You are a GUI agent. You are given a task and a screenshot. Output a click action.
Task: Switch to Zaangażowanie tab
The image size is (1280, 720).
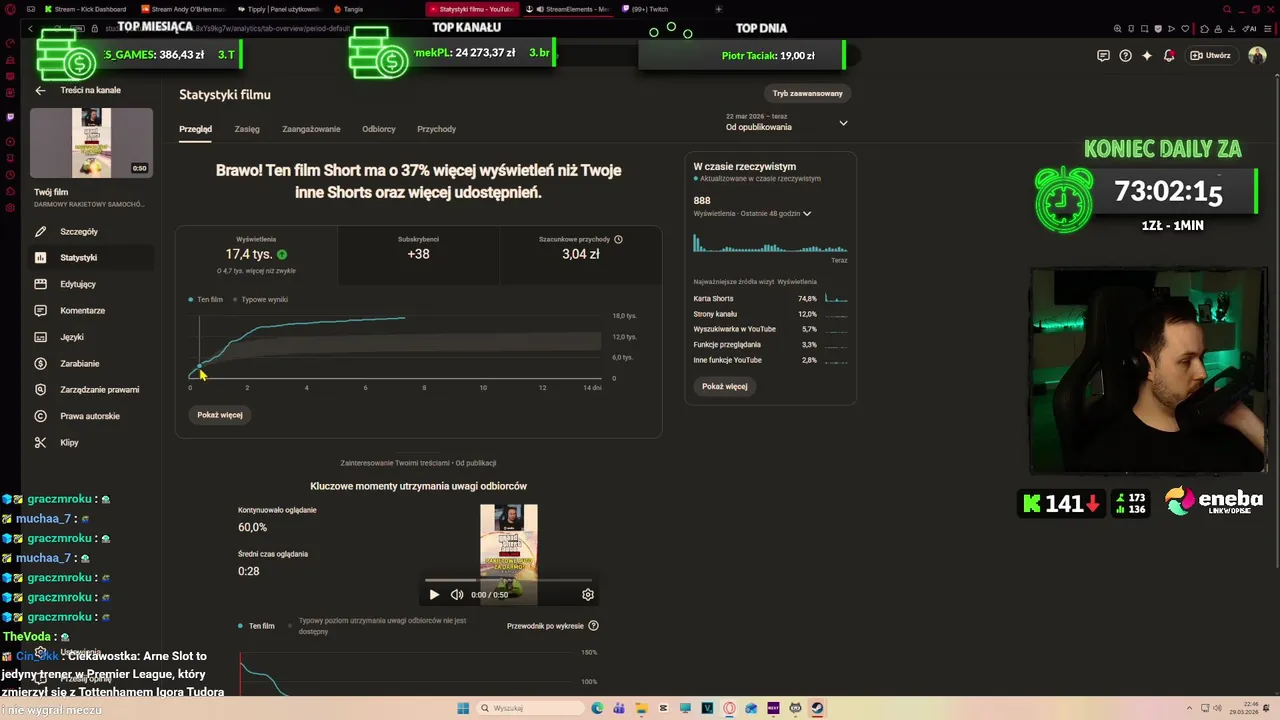click(x=311, y=129)
